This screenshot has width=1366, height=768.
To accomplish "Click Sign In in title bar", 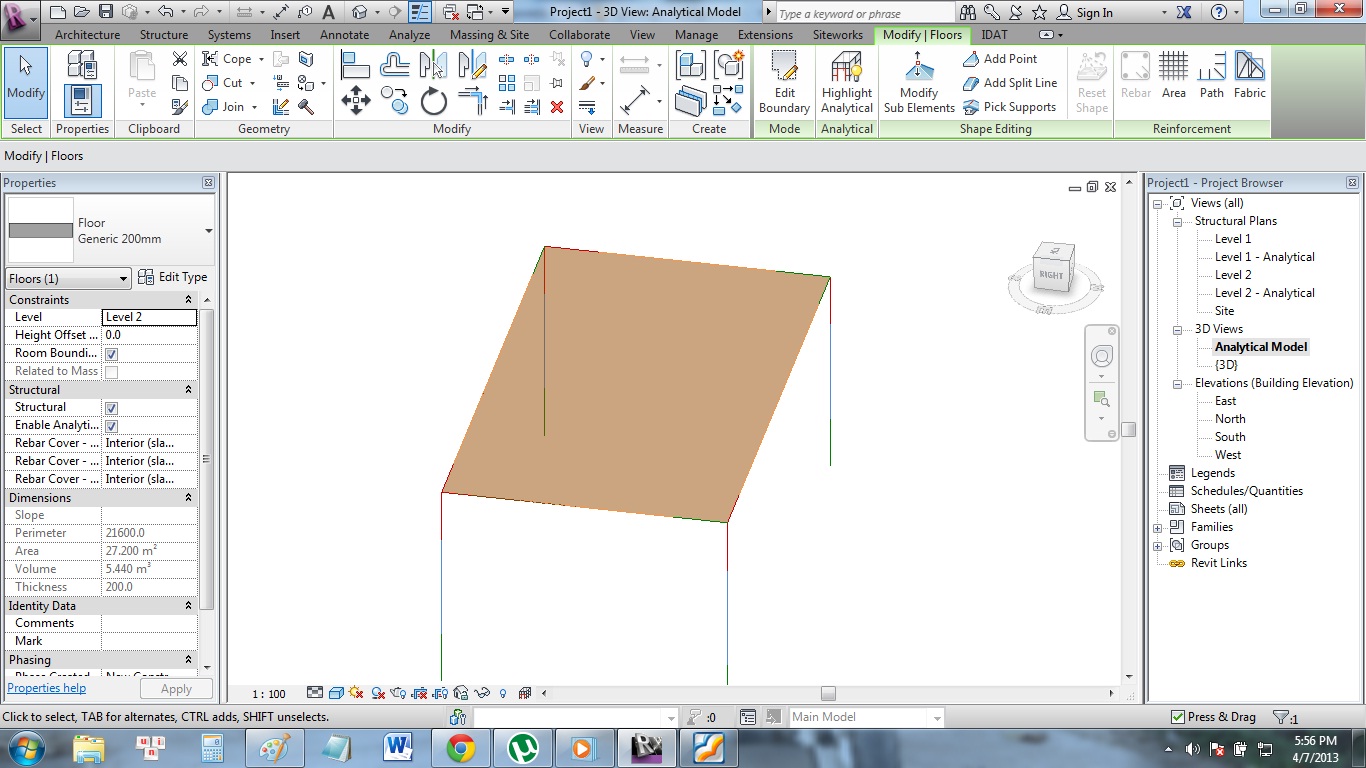I will [x=1094, y=13].
